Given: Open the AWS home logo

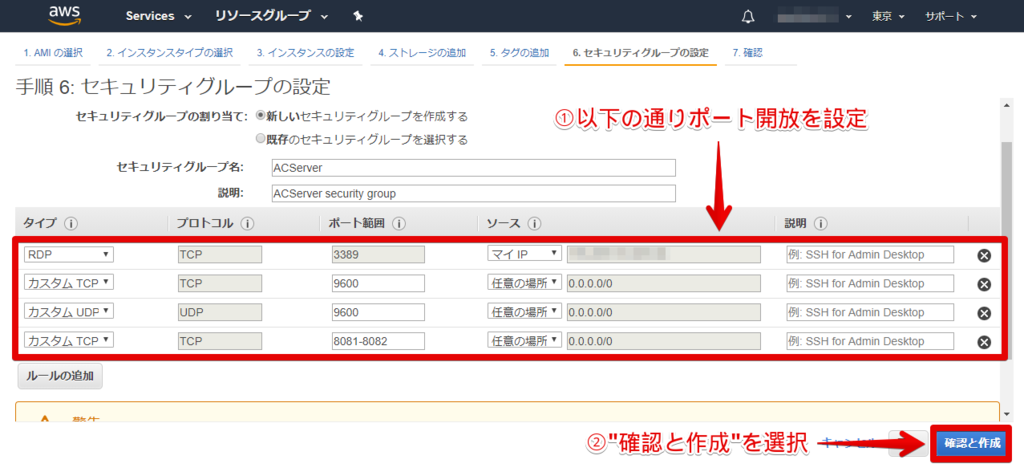Looking at the screenshot, I should pos(63,16).
